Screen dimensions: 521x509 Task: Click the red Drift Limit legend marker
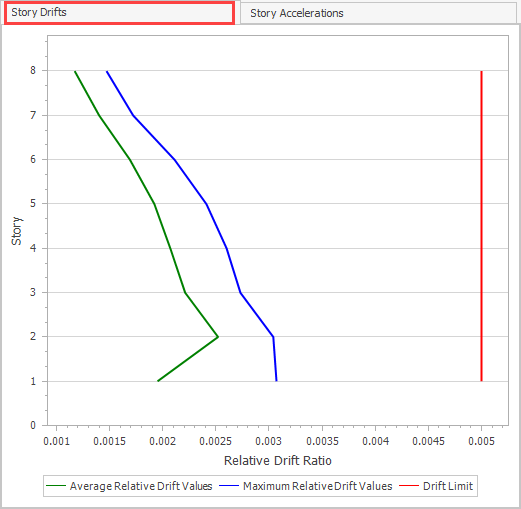tap(409, 486)
